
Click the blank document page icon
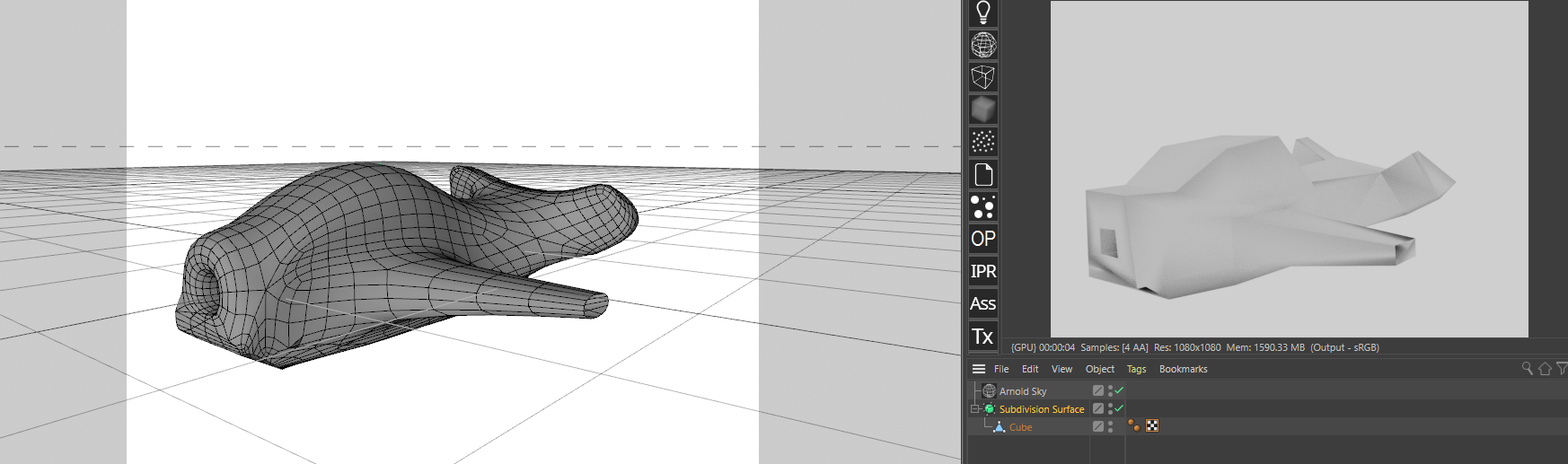[983, 174]
